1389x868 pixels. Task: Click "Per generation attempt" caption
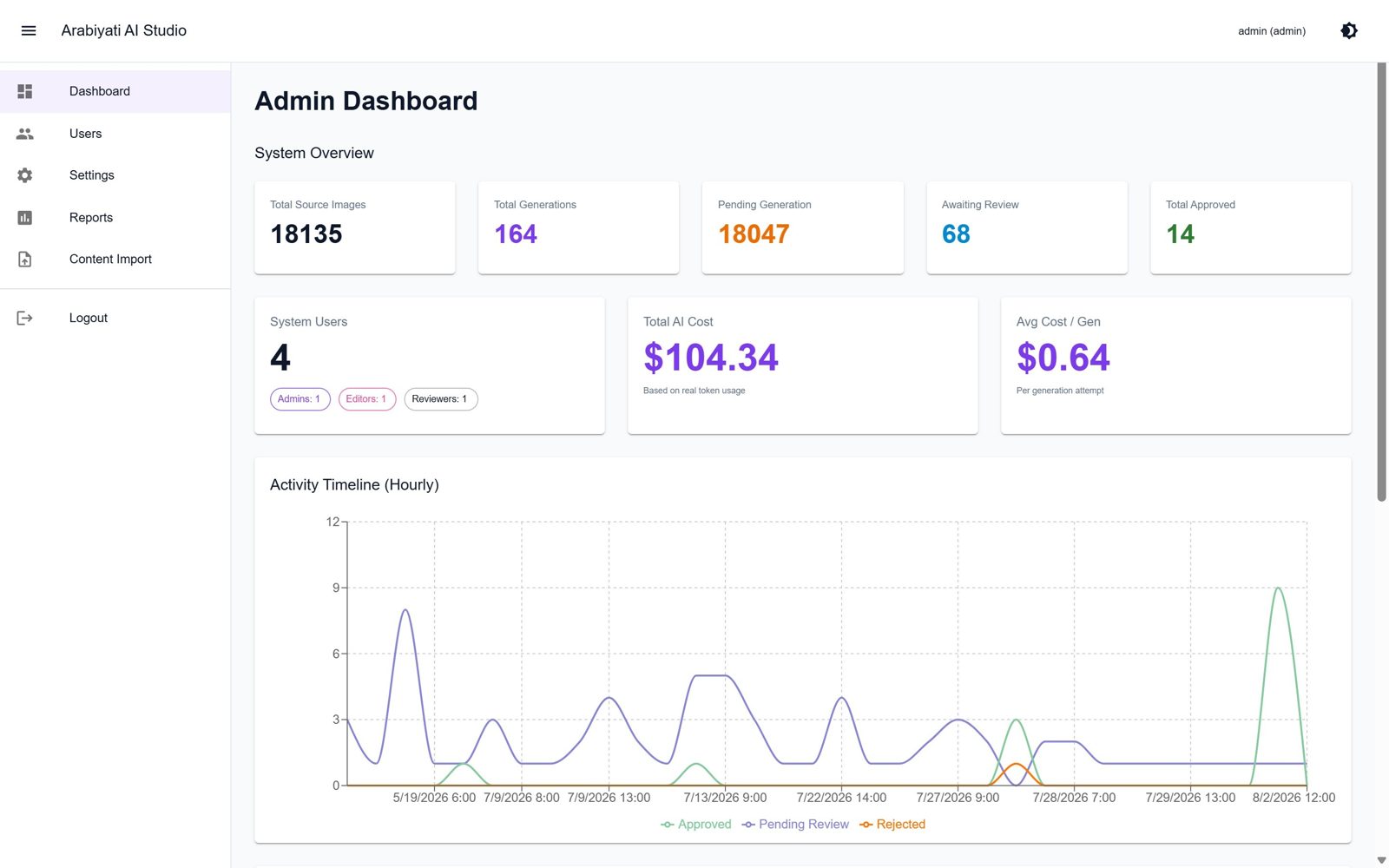pos(1060,391)
